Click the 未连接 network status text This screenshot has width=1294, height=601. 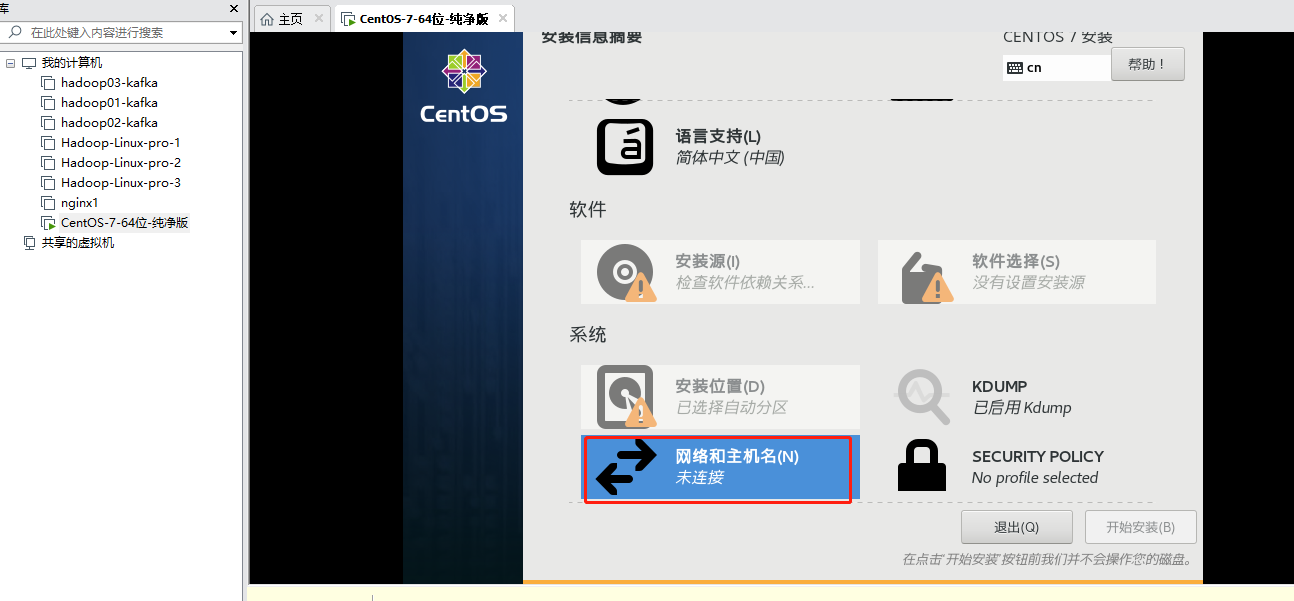(x=699, y=478)
